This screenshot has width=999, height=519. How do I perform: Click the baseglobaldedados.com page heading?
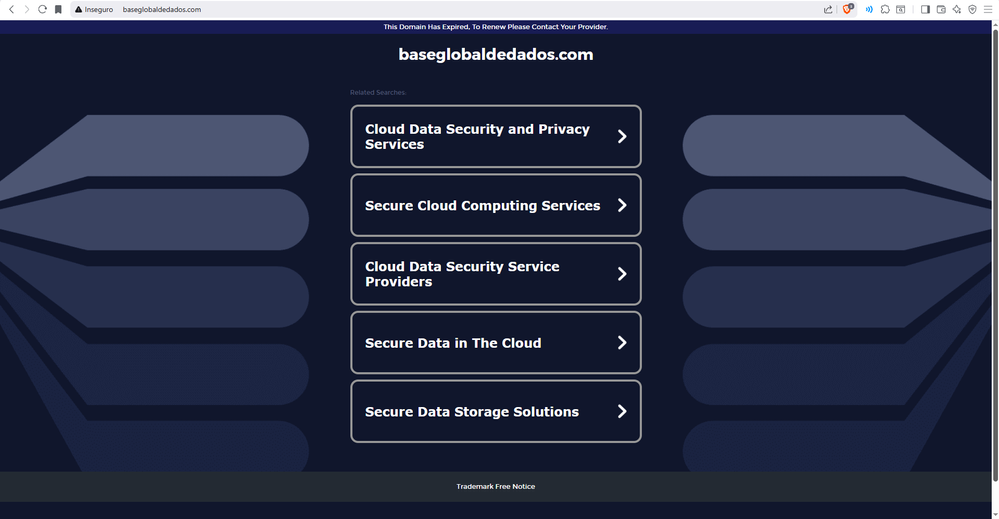point(496,55)
